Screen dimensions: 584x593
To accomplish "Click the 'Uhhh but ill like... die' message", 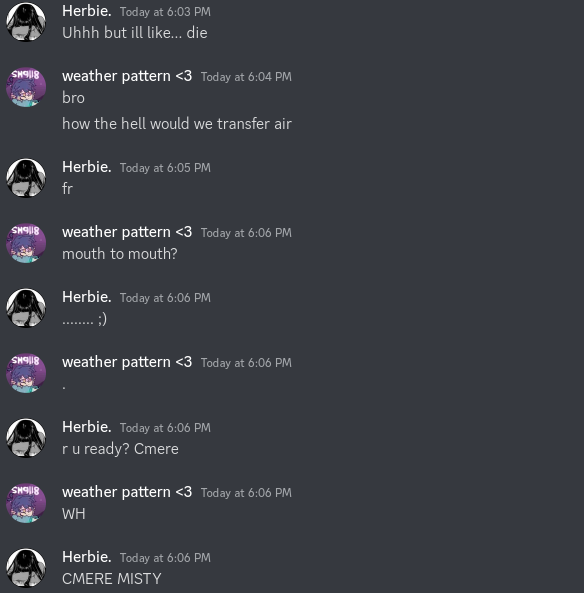I will click(135, 33).
